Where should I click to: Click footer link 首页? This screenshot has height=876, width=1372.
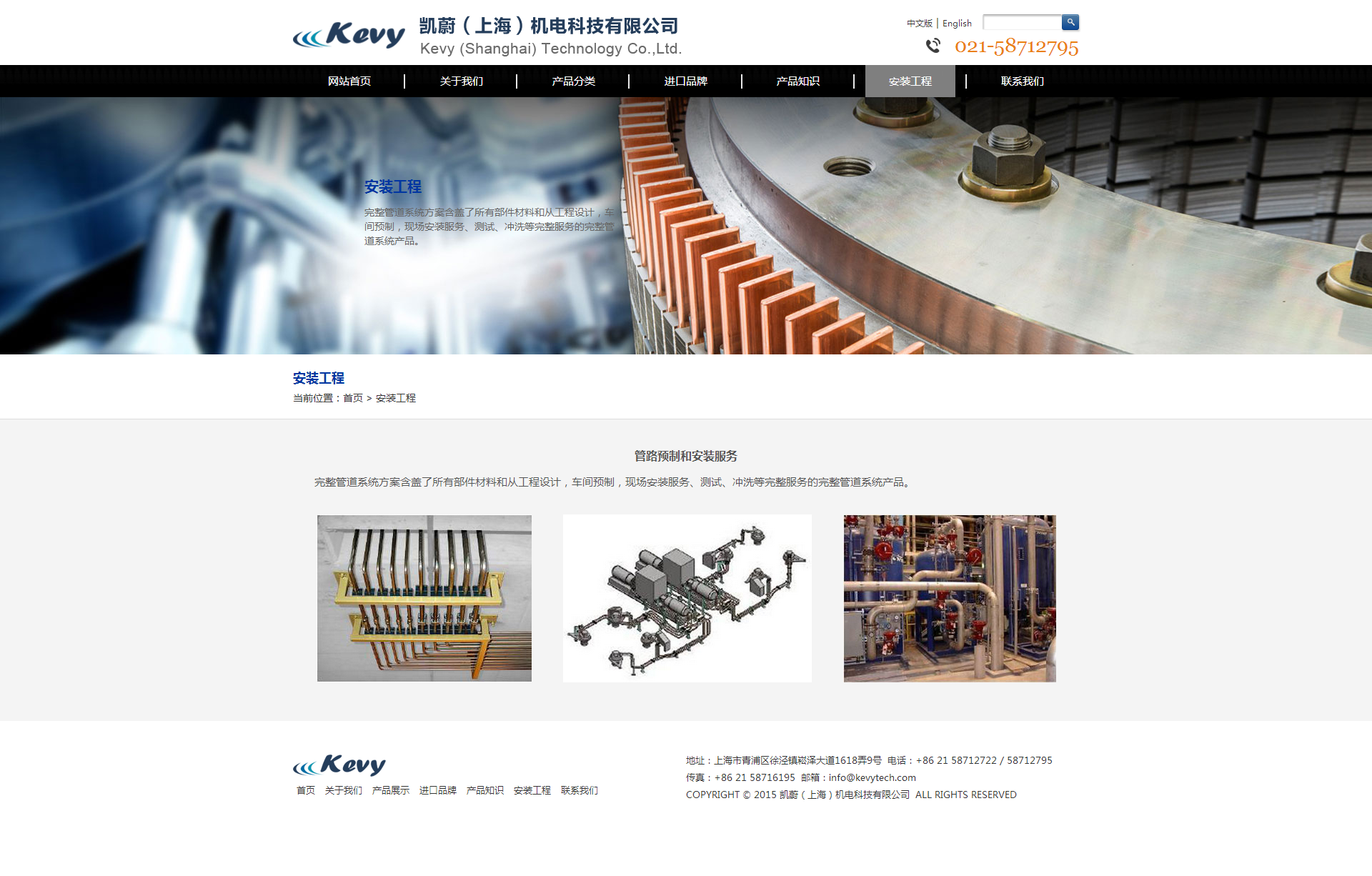pyautogui.click(x=306, y=790)
